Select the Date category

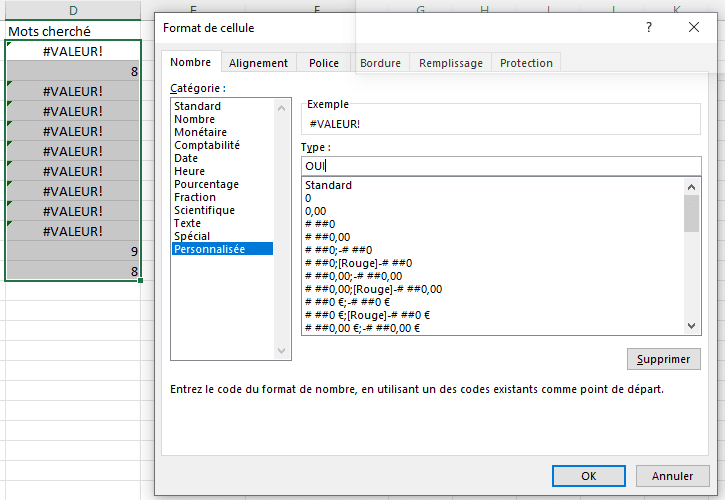186,158
